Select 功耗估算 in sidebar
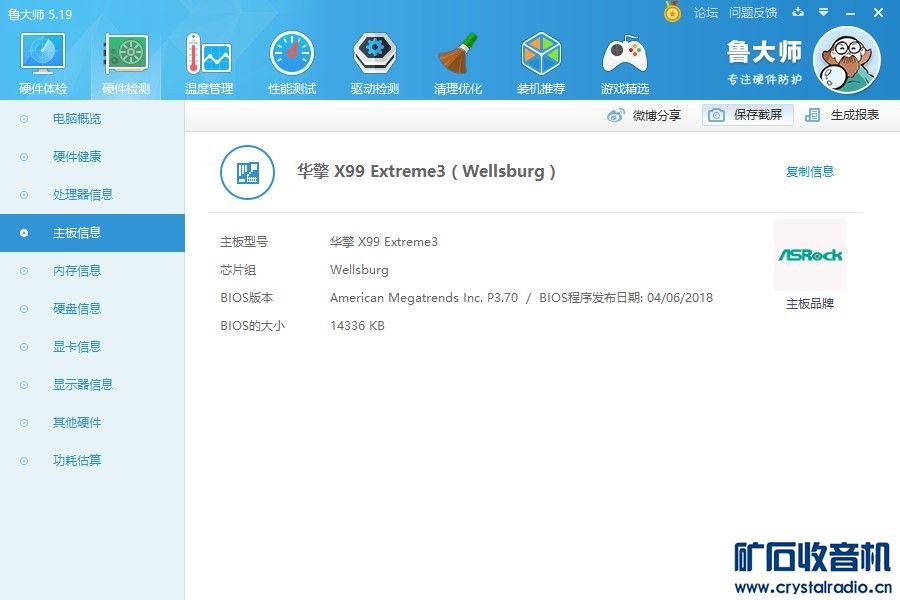This screenshot has height=600, width=900. (x=92, y=460)
